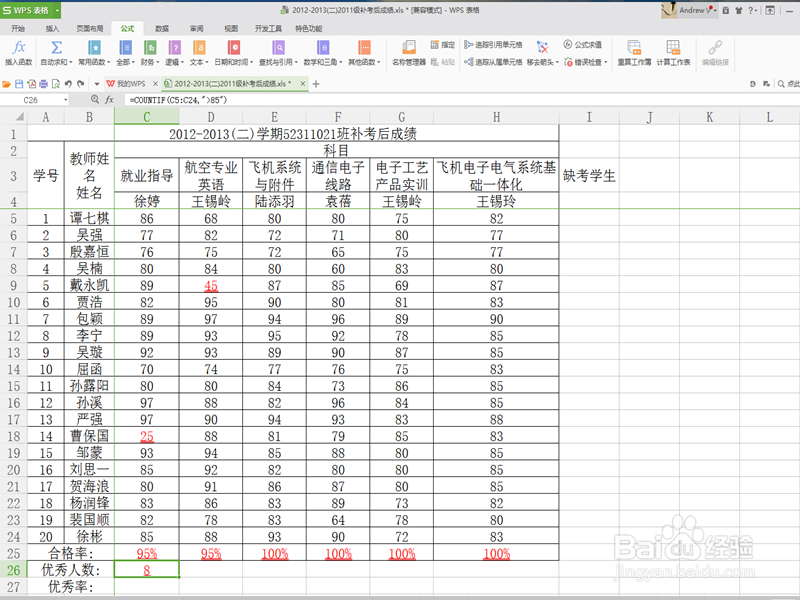
Task: Click Trace Precedents (追踪引用单元格)
Action: tap(493, 45)
